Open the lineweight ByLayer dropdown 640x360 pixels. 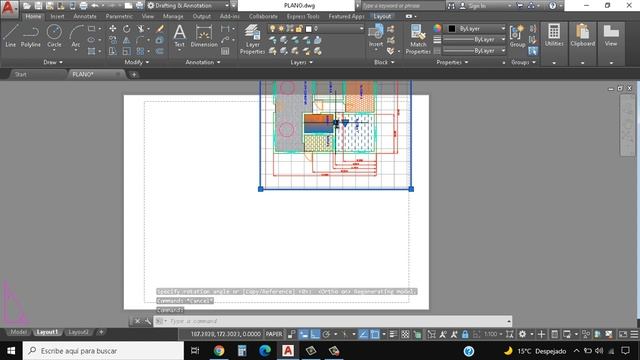pyautogui.click(x=474, y=40)
